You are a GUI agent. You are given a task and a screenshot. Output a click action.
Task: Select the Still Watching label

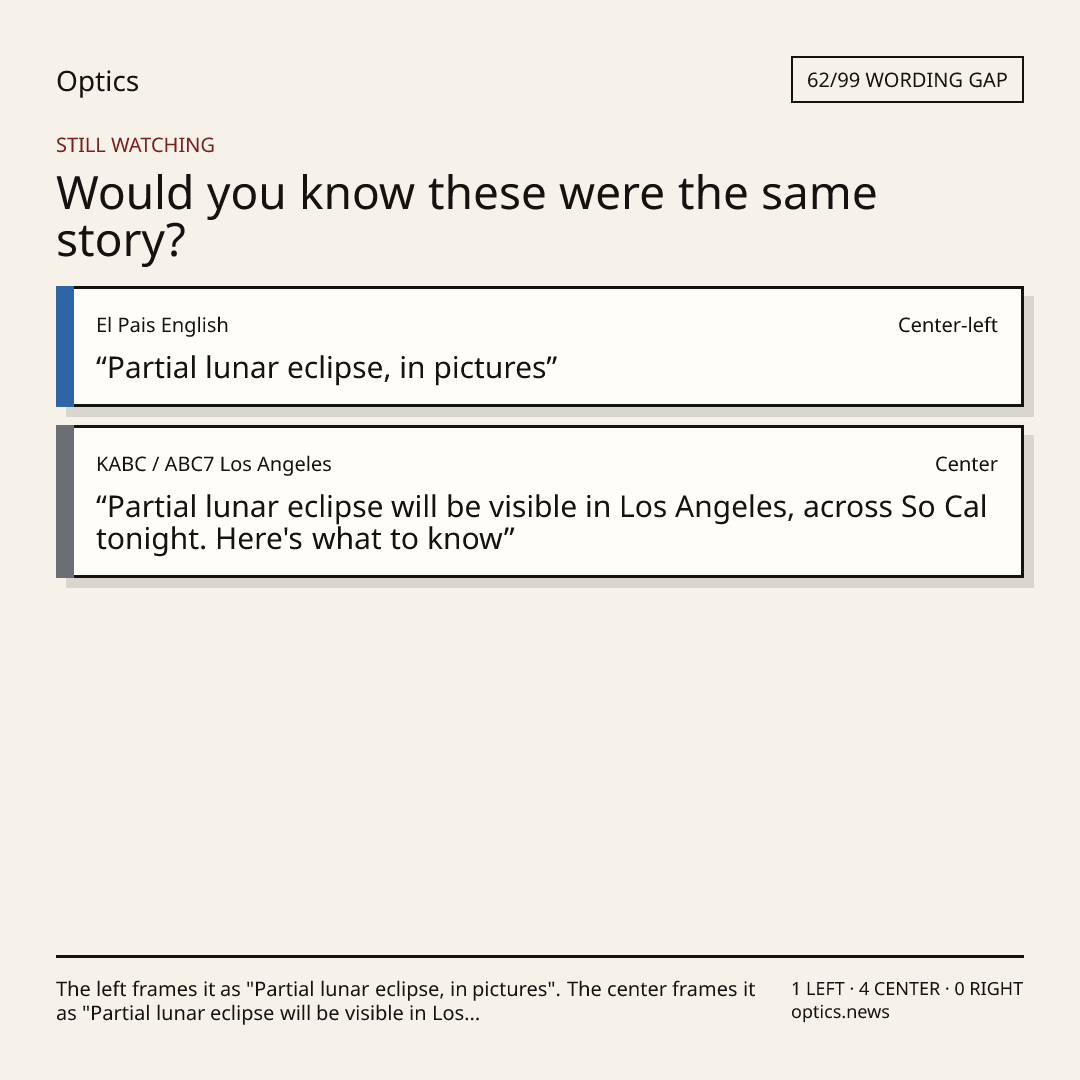click(x=135, y=145)
